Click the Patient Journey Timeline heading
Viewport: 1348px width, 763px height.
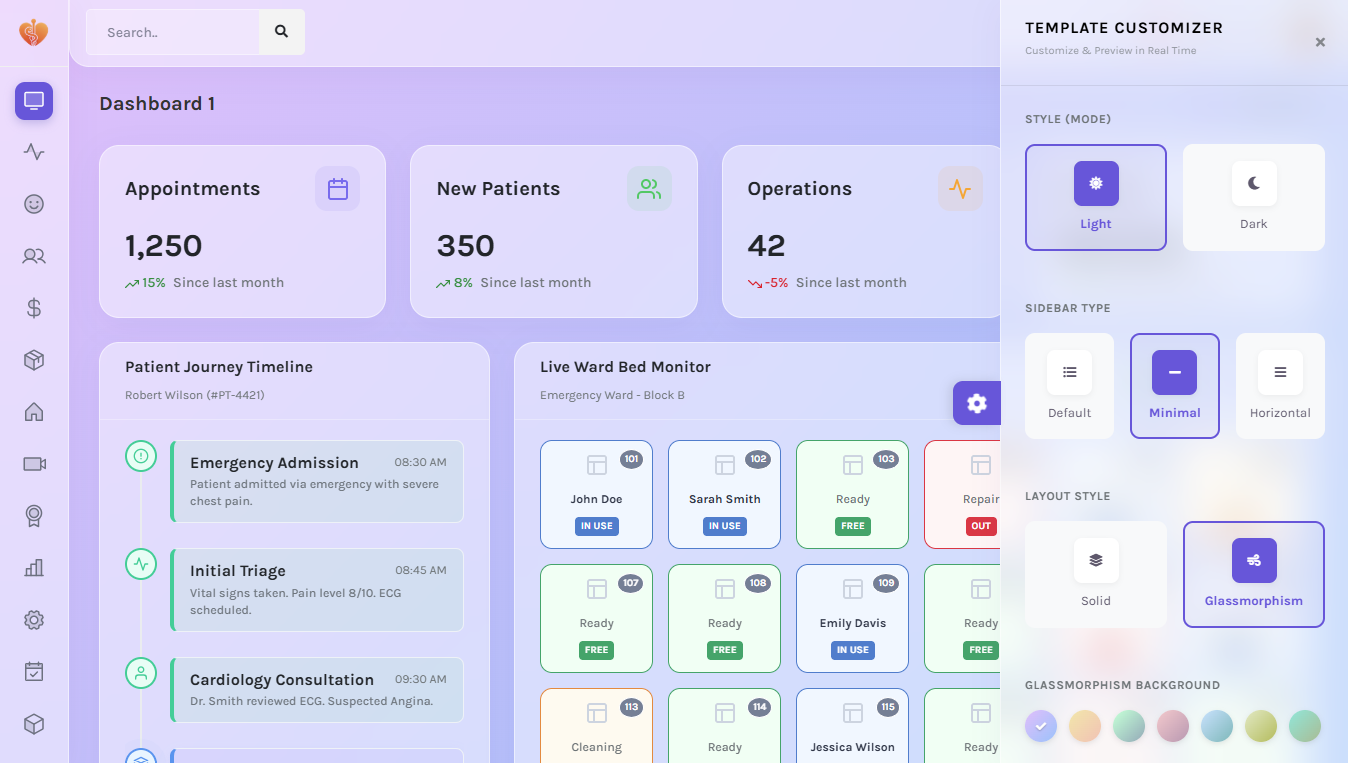pyautogui.click(x=219, y=367)
